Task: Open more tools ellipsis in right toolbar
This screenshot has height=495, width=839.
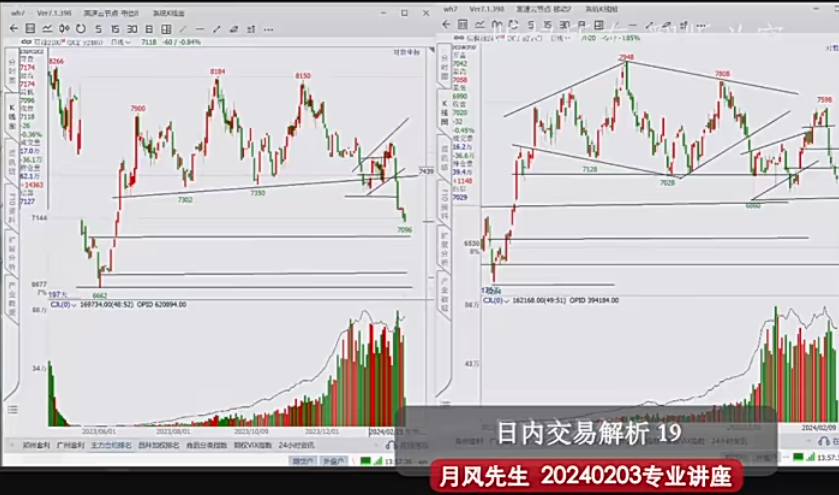Action: click(x=701, y=25)
